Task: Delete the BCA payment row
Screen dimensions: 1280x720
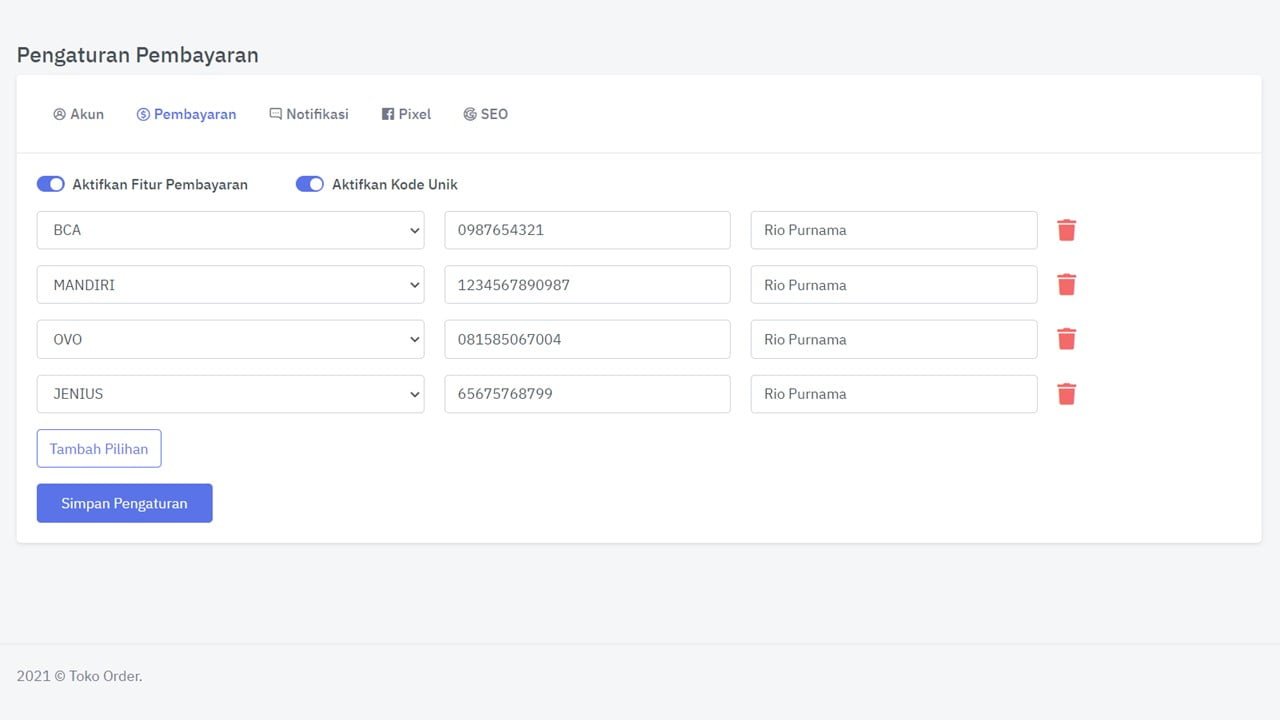Action: click(1066, 230)
